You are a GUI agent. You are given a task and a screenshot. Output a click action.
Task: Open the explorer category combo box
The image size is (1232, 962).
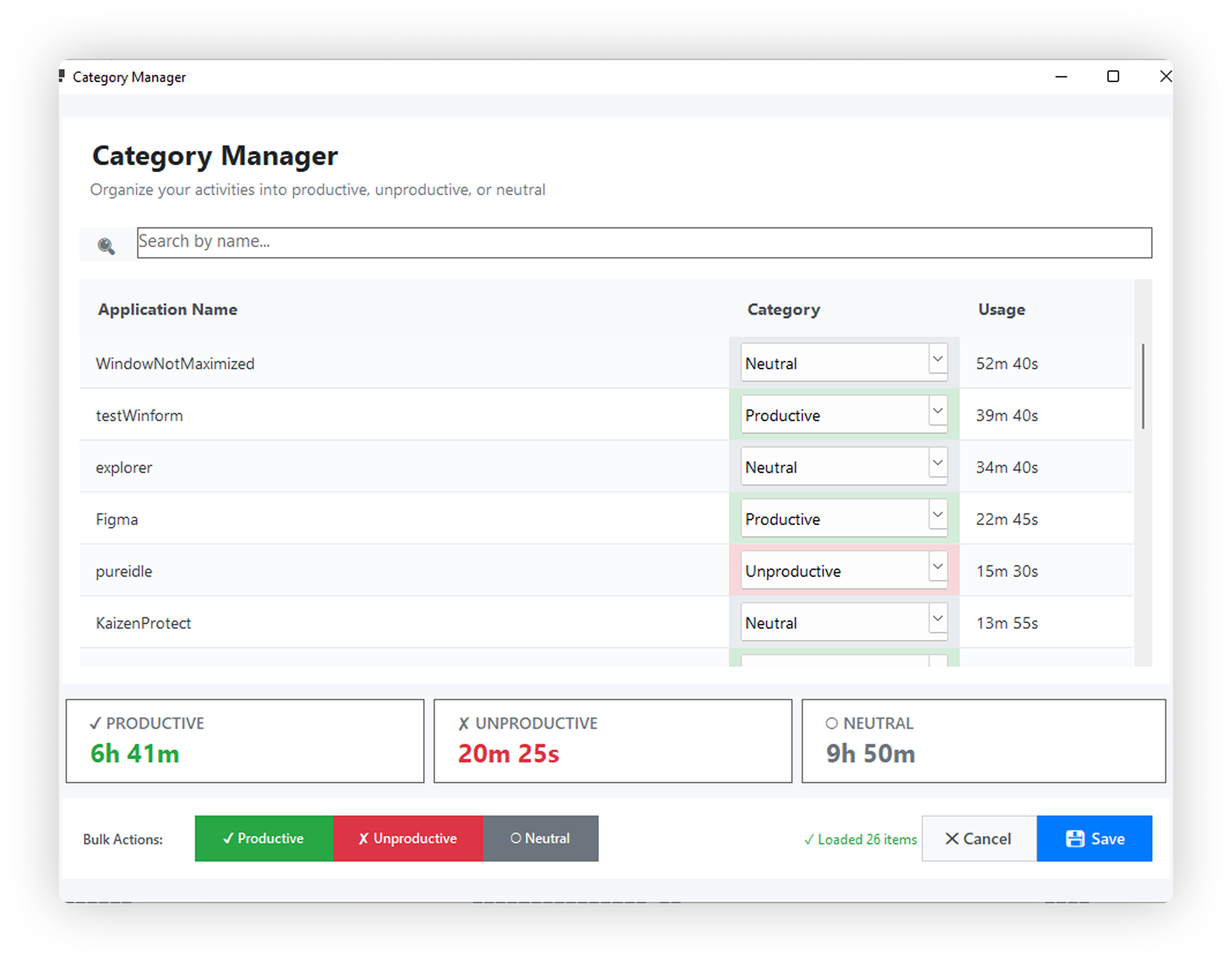843,467
